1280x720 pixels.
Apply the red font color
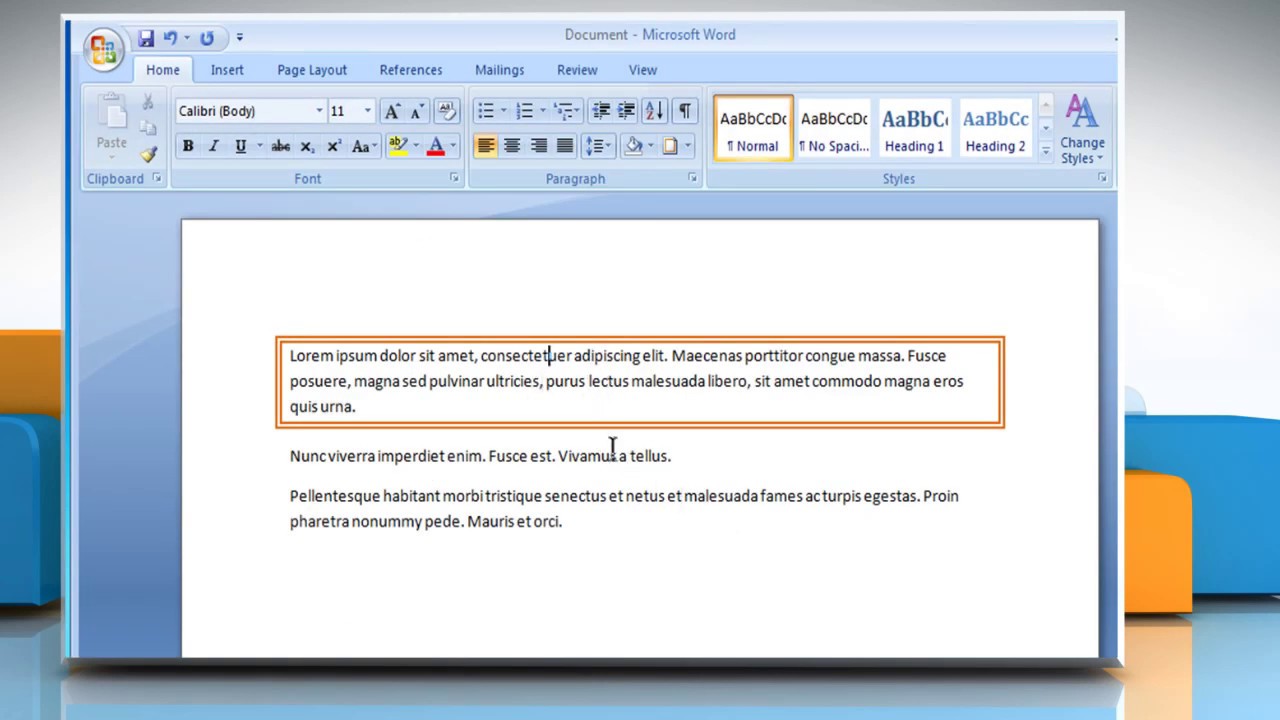point(435,146)
